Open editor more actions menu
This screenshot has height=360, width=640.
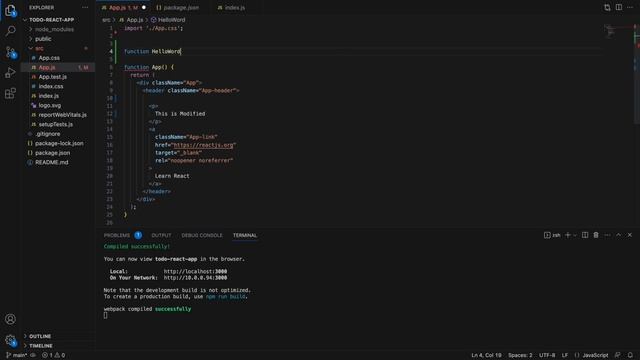point(630,7)
